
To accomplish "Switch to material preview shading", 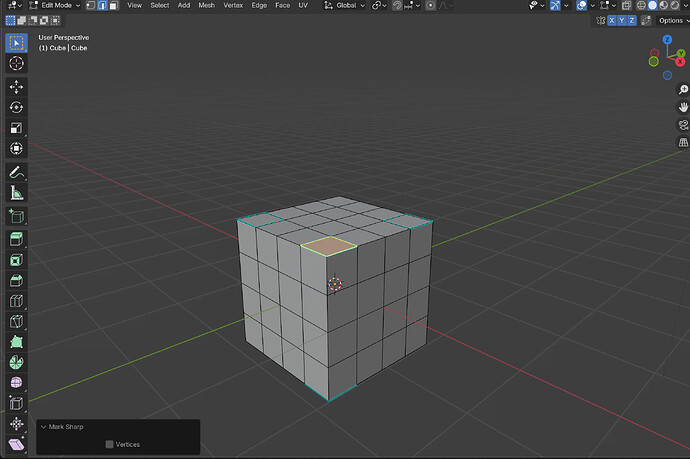I will click(x=664, y=5).
